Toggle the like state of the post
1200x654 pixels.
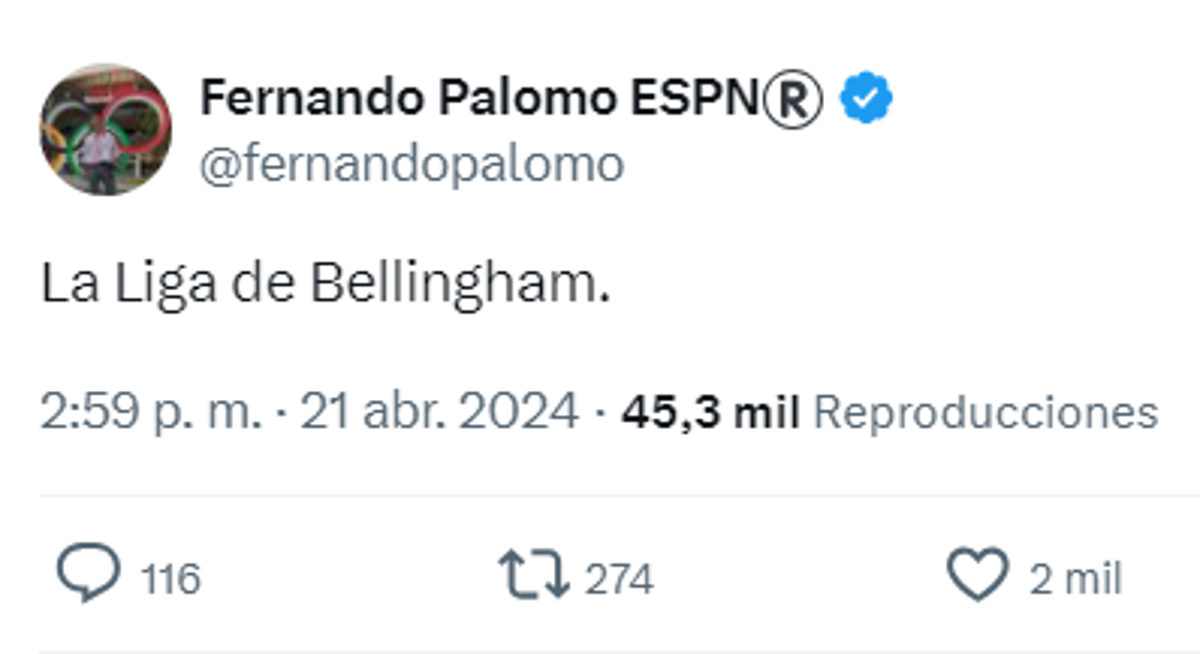pos(977,571)
